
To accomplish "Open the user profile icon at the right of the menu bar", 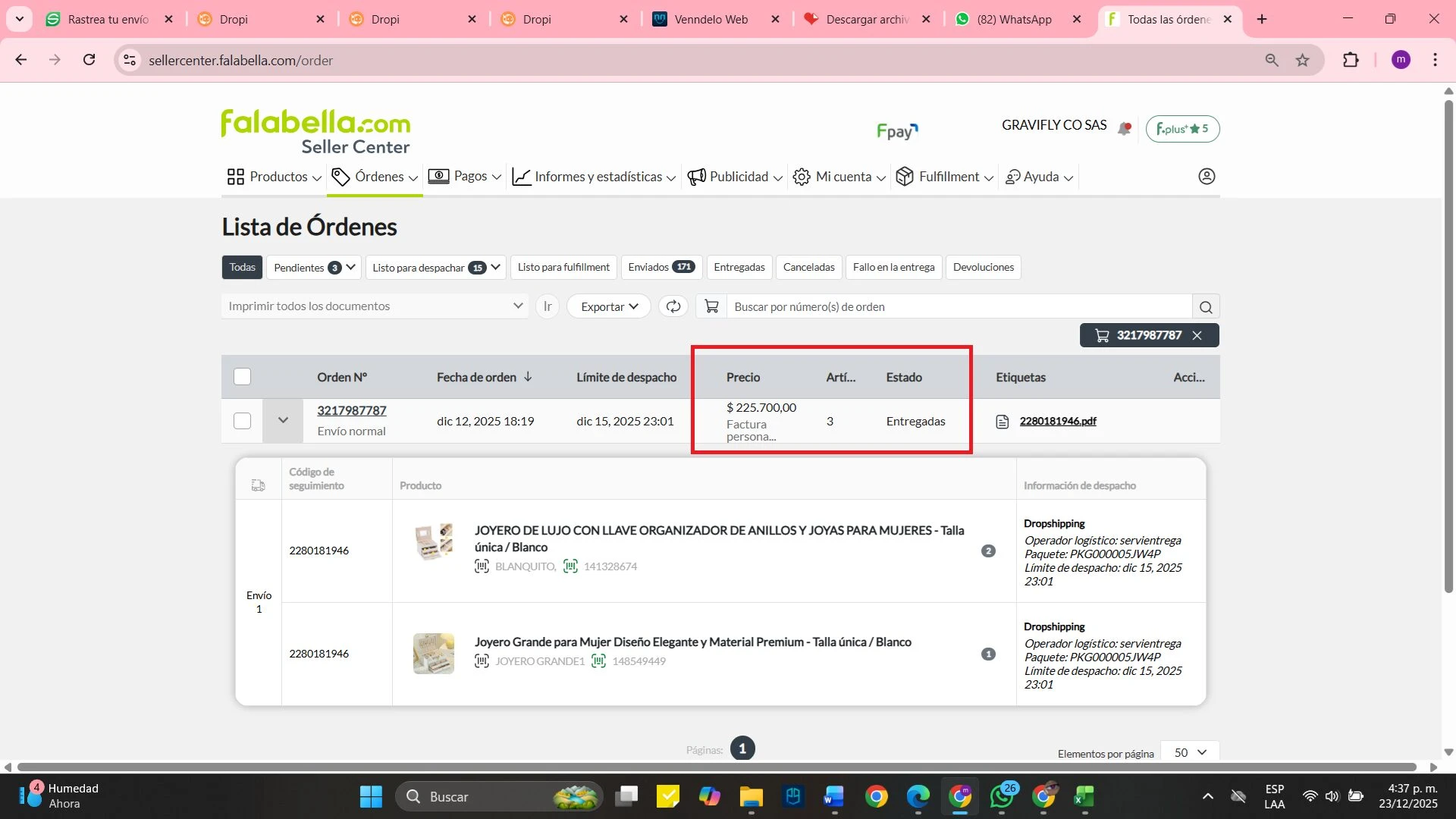I will (1207, 177).
